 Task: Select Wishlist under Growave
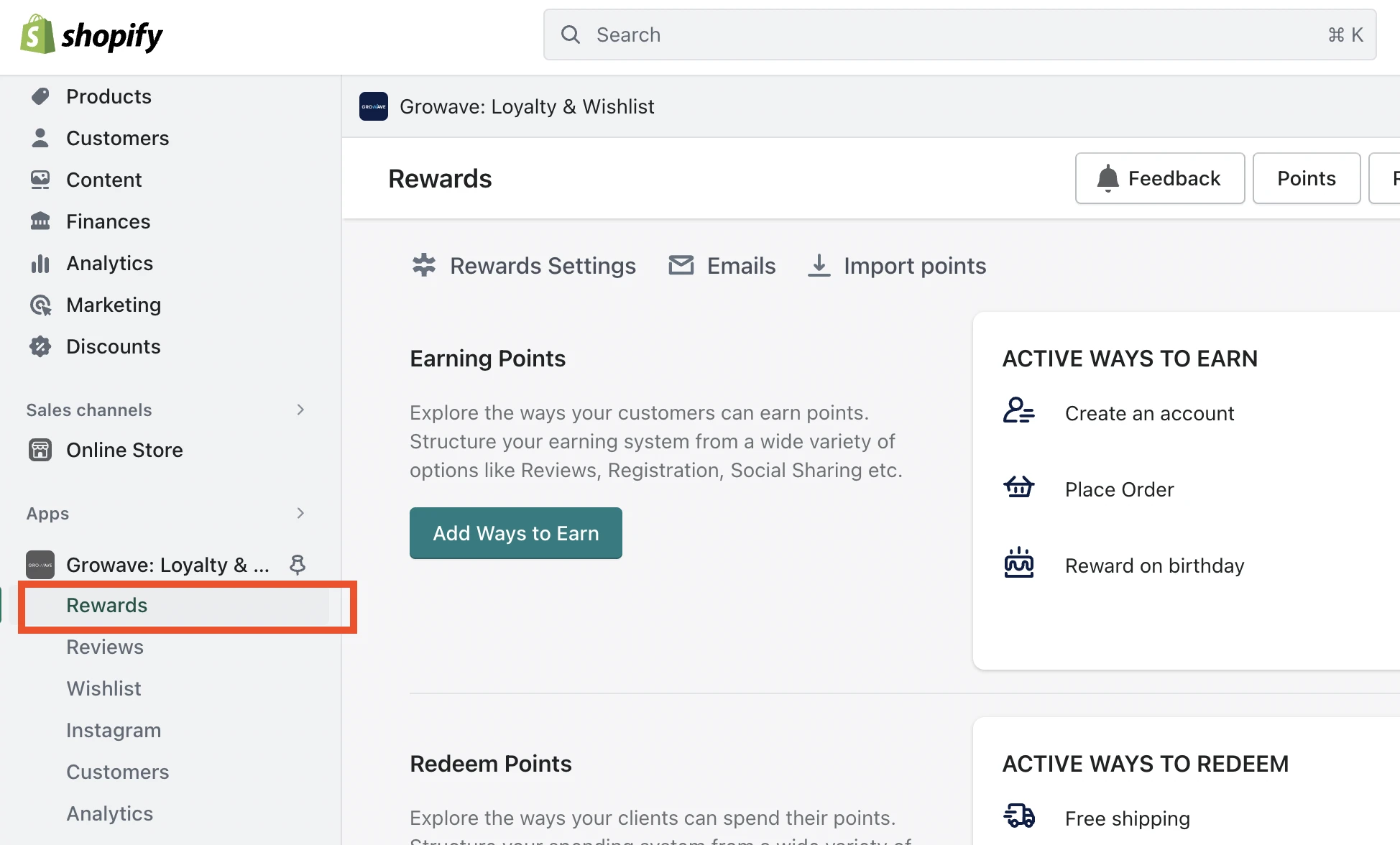(x=103, y=688)
